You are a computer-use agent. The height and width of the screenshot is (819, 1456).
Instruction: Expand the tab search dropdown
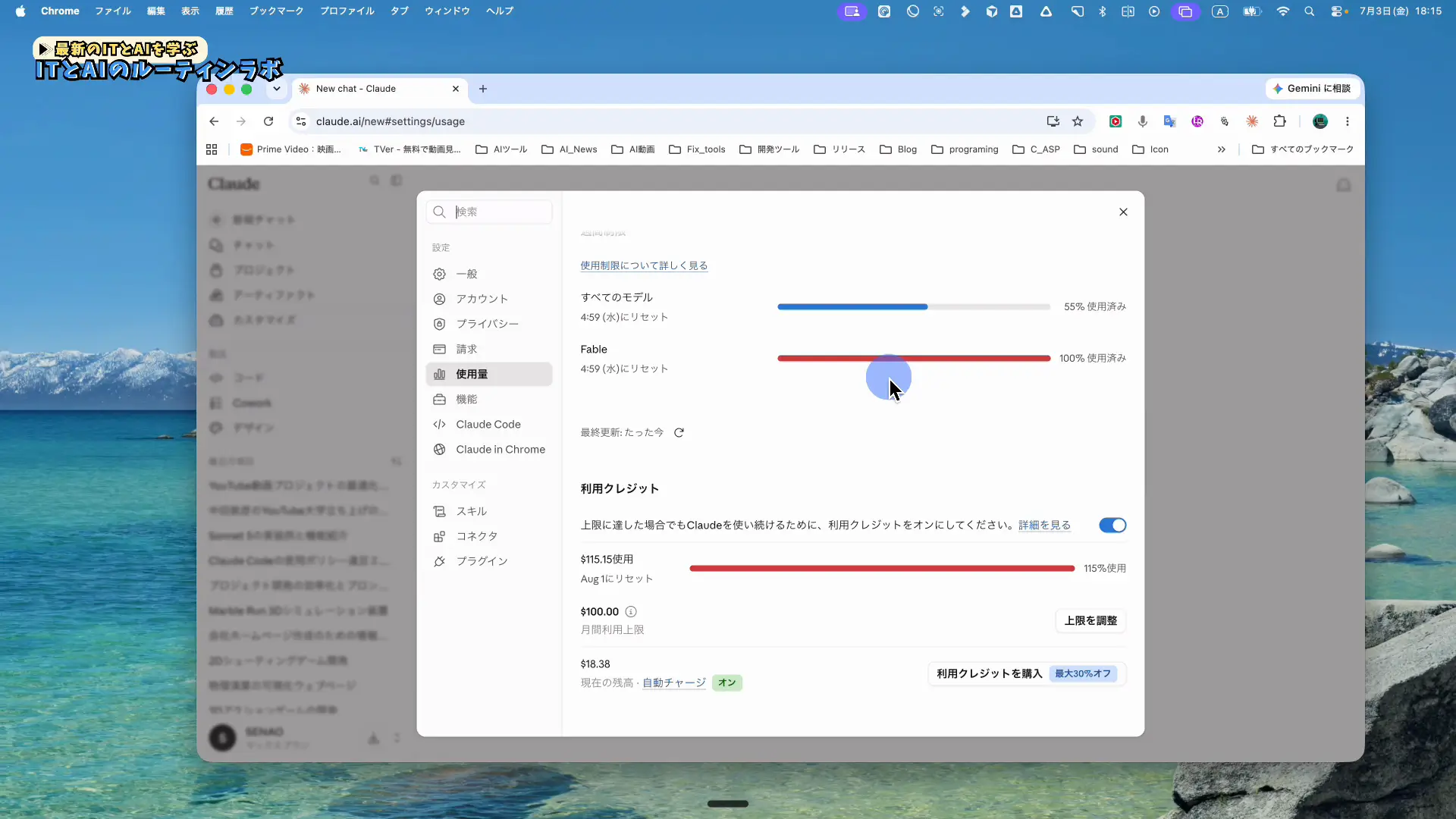point(277,89)
